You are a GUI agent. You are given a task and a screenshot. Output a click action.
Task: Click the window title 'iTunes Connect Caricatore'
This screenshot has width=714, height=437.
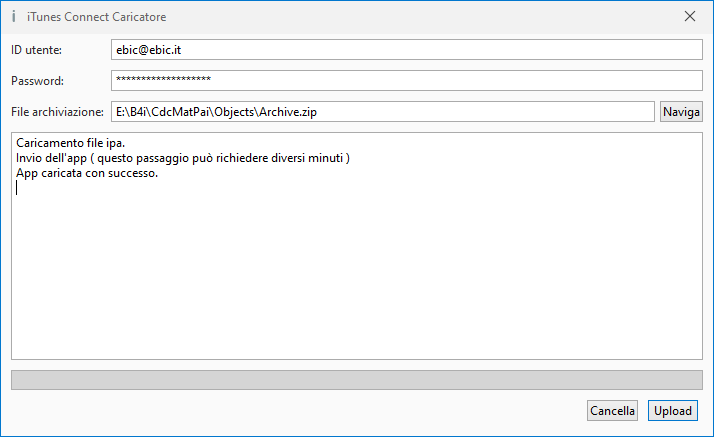click(x=97, y=17)
